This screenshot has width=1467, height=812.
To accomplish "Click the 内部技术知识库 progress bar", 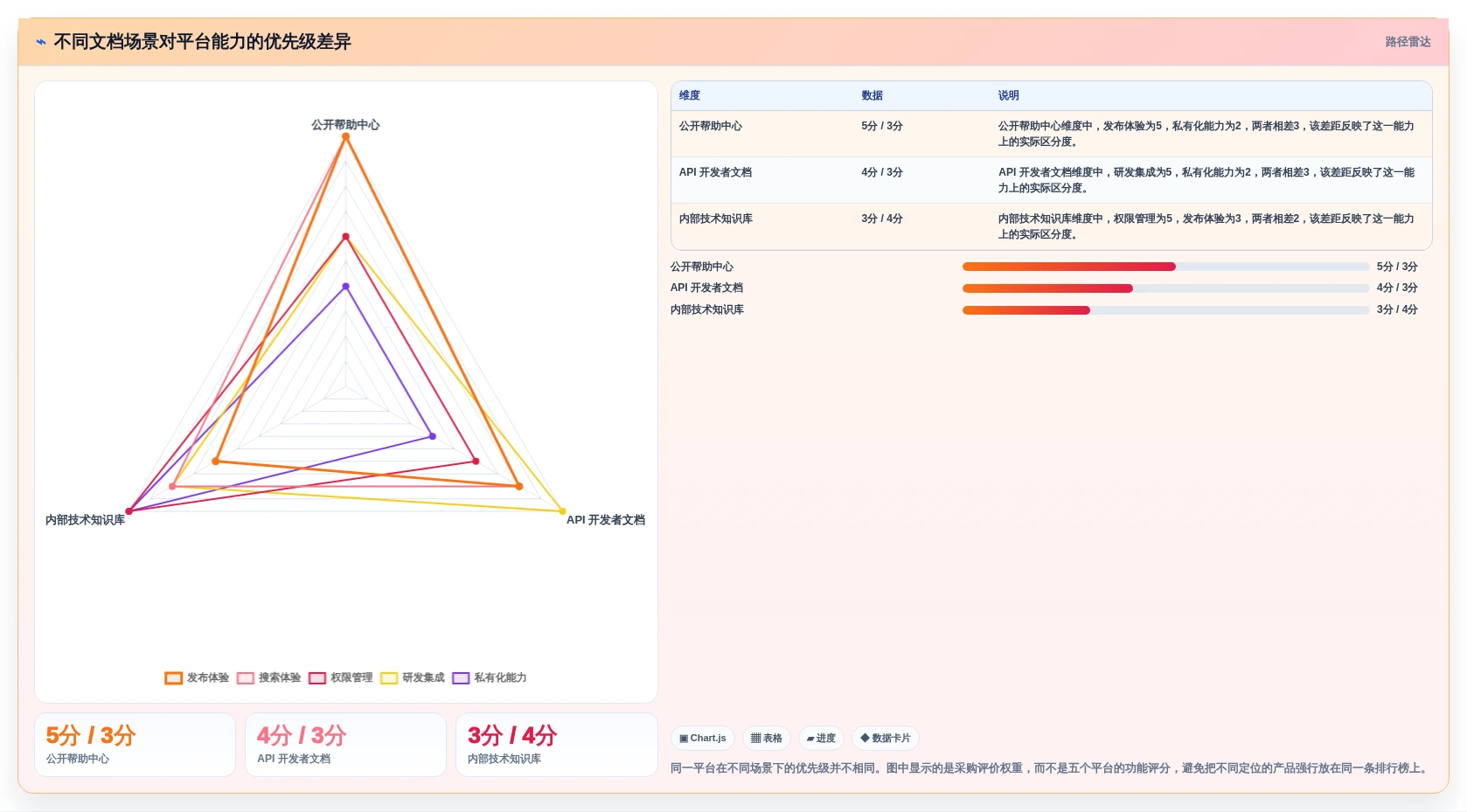I will [1165, 309].
